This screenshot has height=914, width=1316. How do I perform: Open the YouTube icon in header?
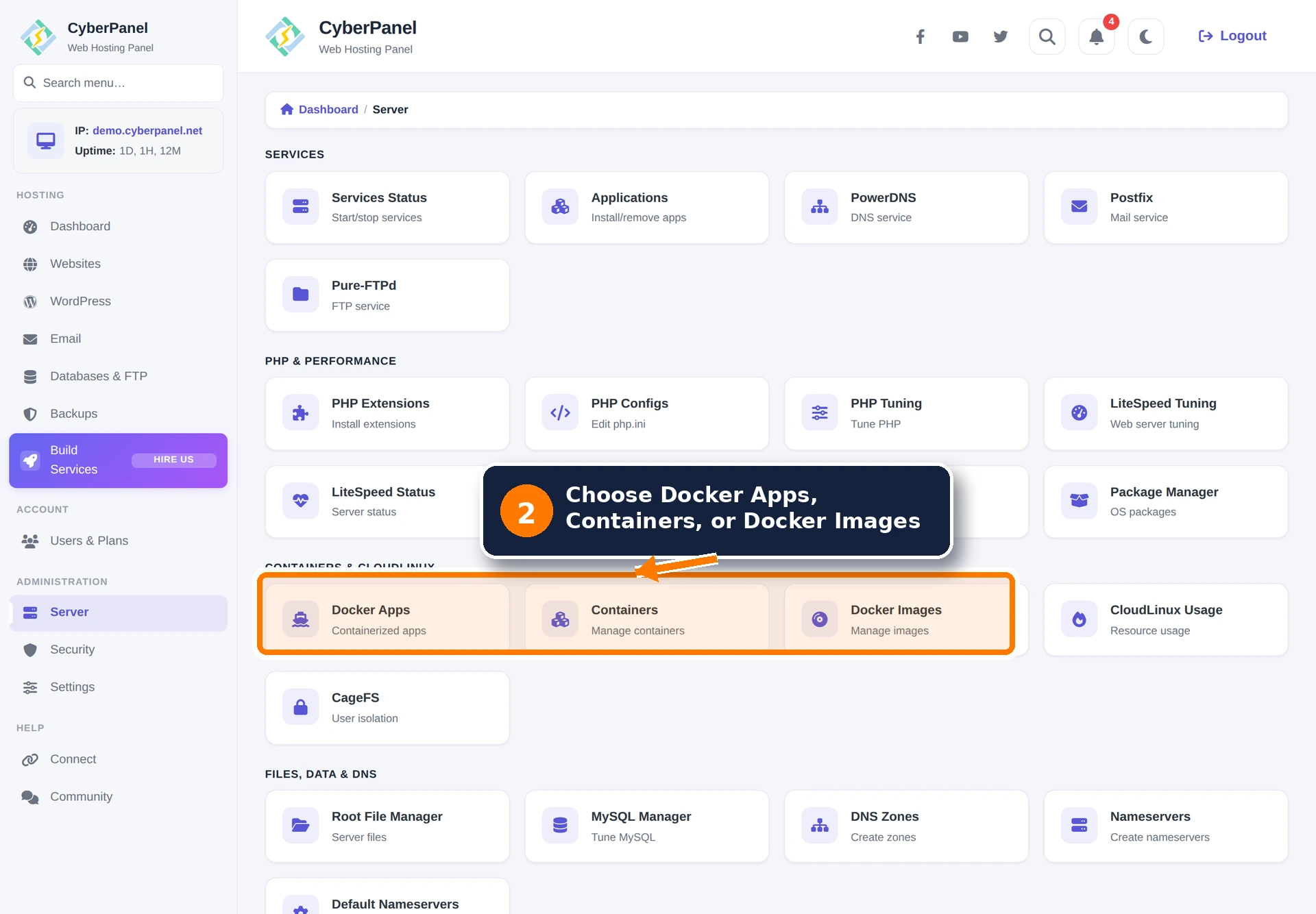click(x=960, y=36)
